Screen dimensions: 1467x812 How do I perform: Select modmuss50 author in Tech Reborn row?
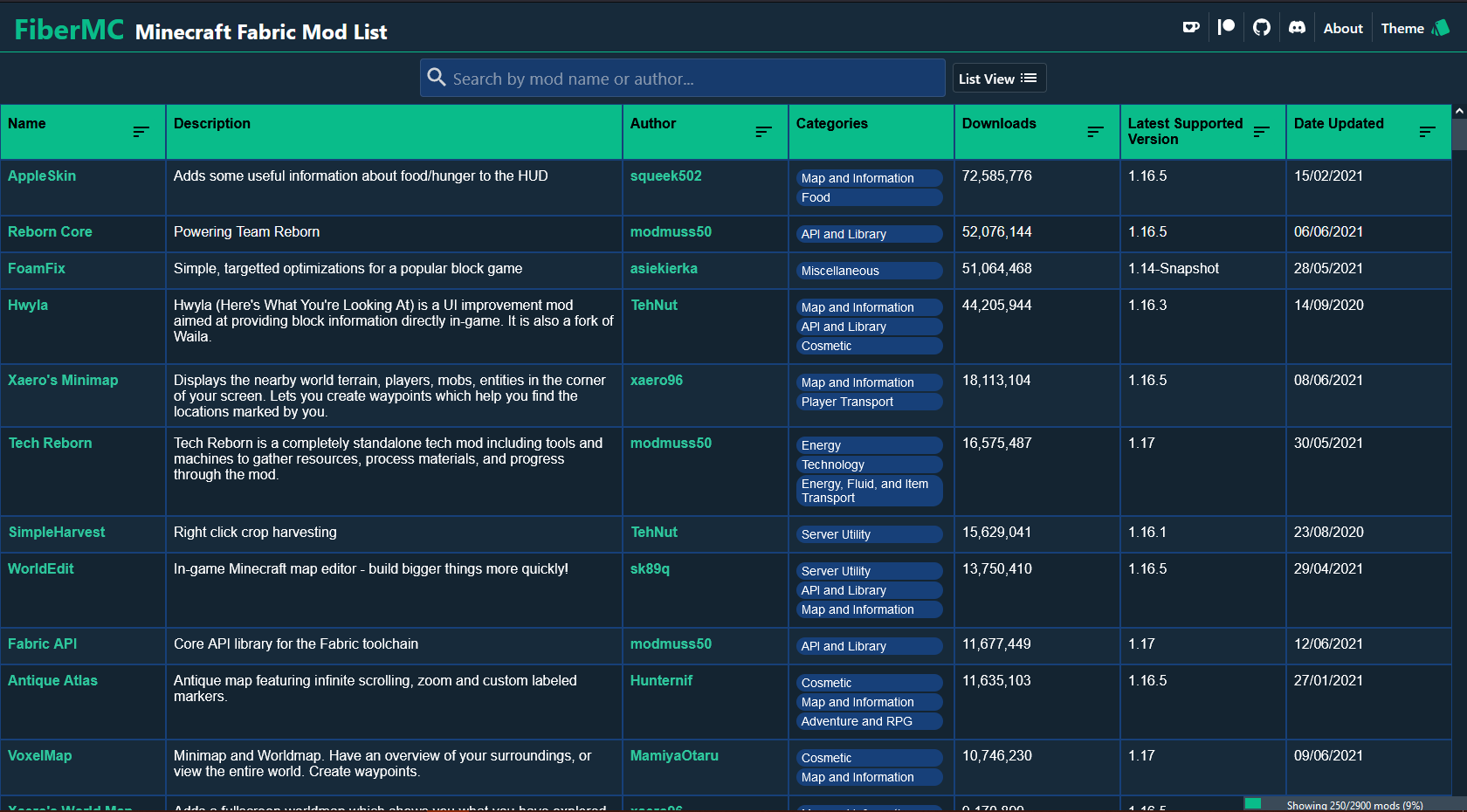[671, 443]
